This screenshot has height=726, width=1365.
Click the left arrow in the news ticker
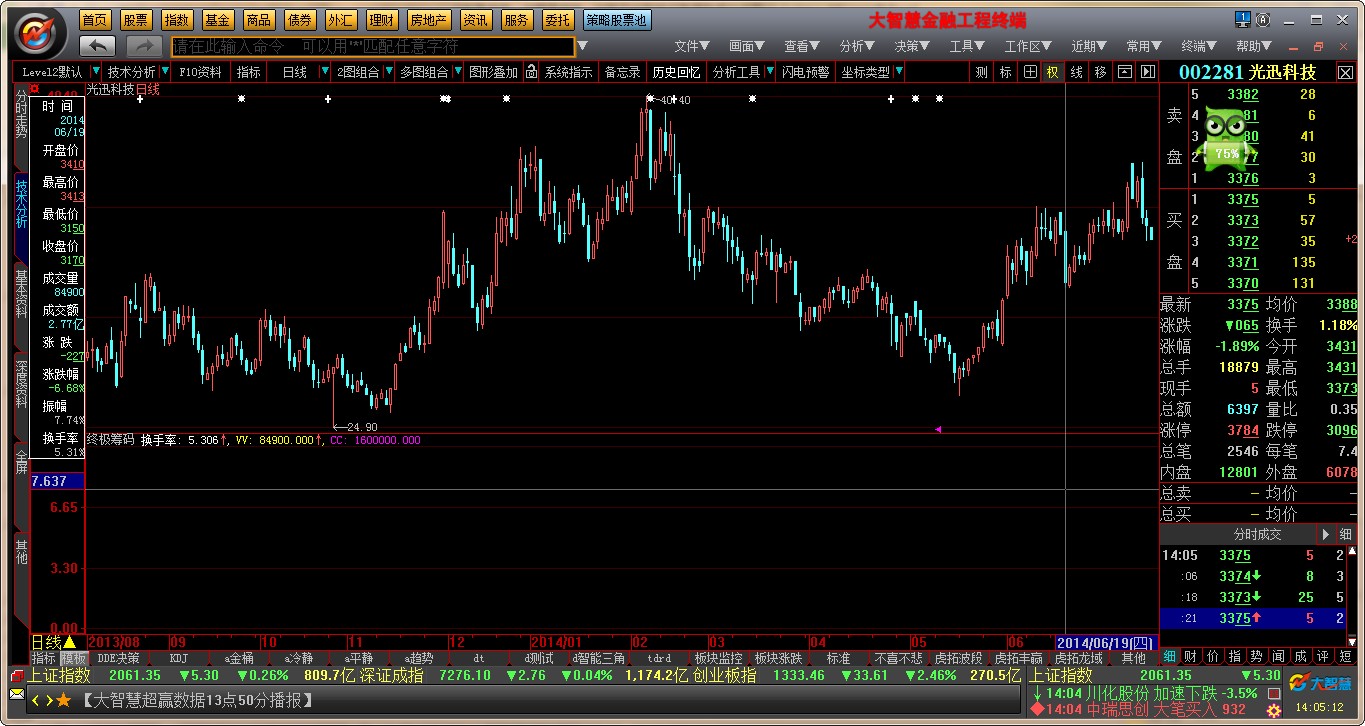[35, 700]
